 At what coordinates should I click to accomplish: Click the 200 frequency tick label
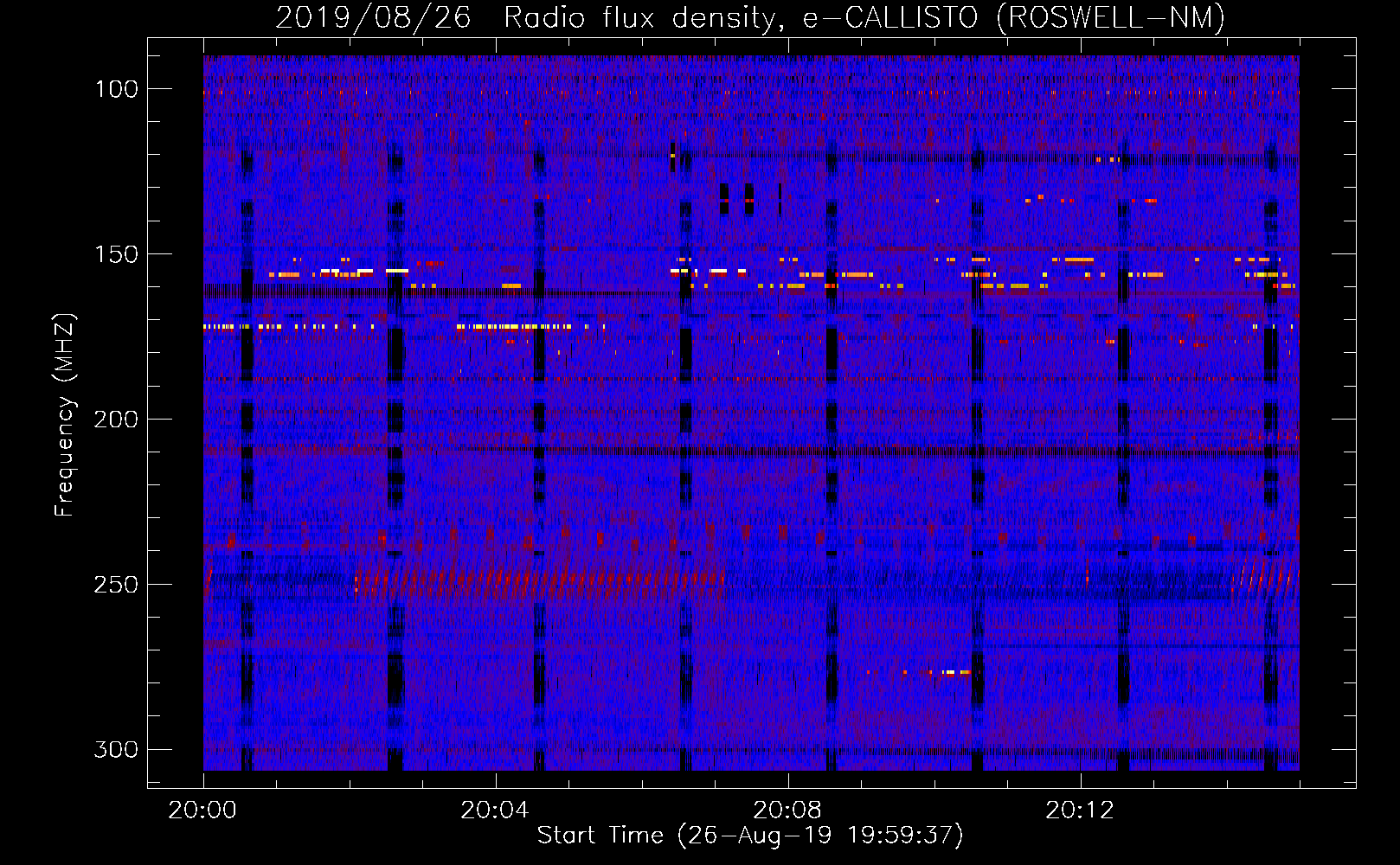point(117,420)
